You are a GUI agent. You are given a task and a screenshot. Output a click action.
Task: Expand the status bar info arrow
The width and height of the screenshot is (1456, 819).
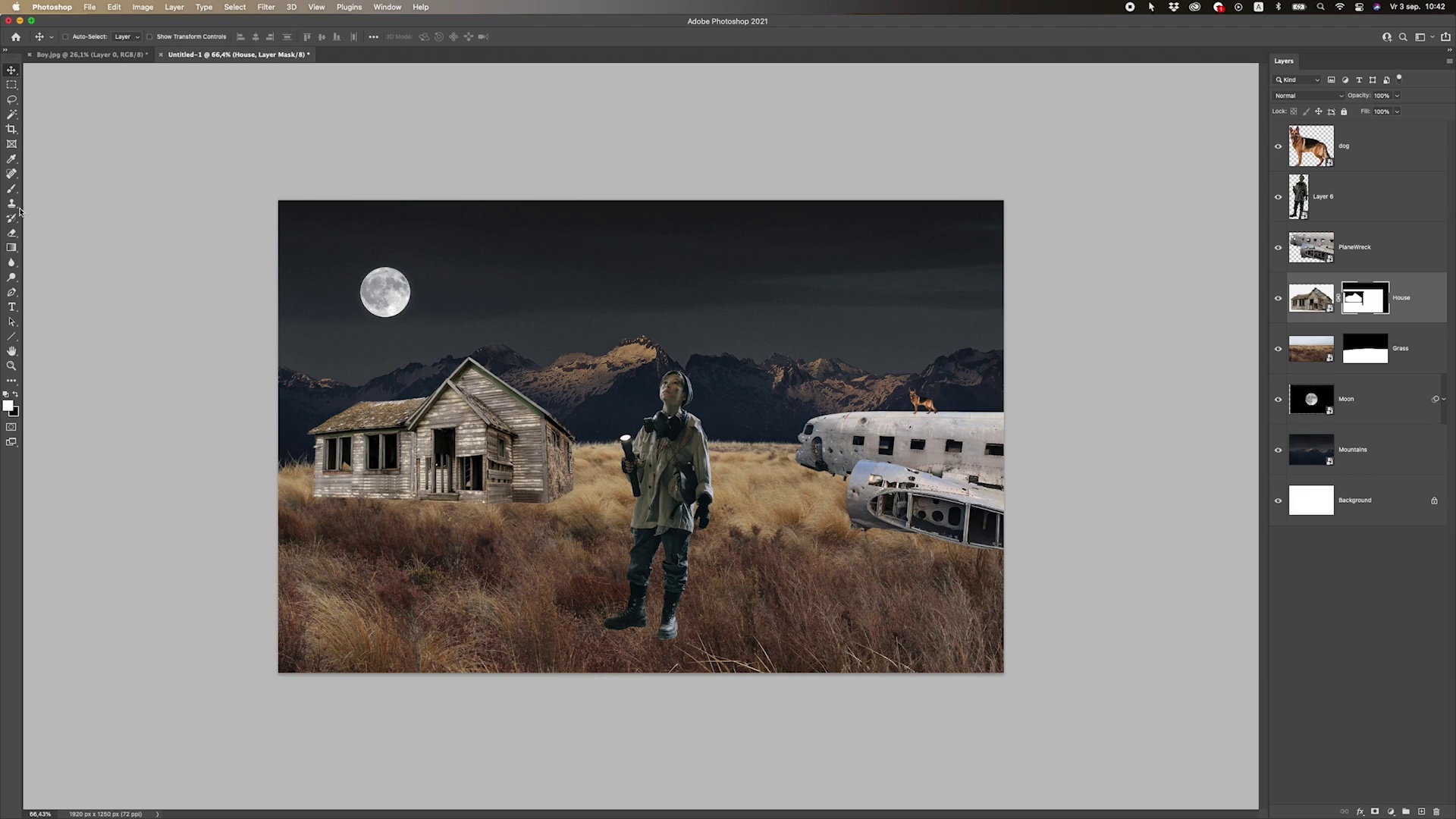(158, 814)
